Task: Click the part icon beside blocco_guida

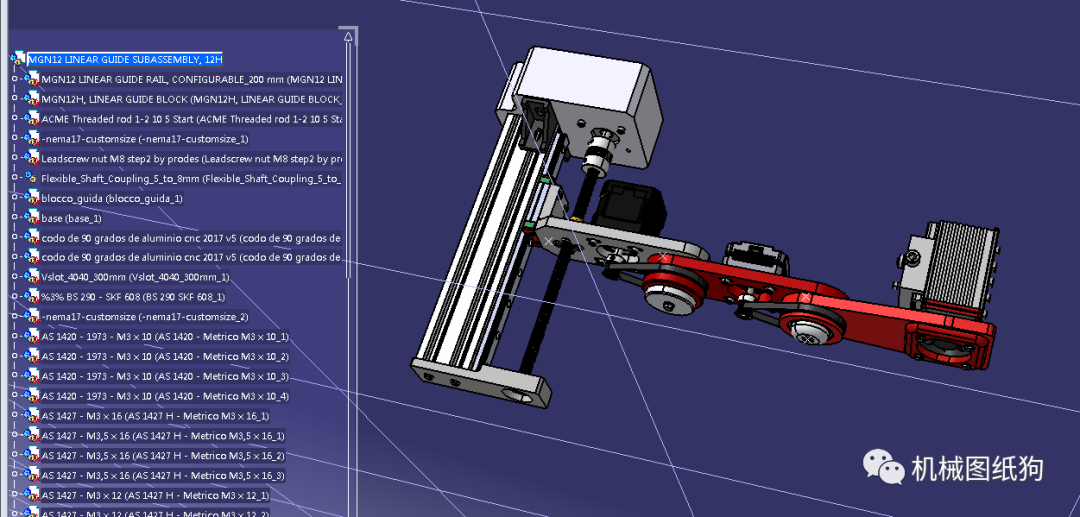Action: 32,198
